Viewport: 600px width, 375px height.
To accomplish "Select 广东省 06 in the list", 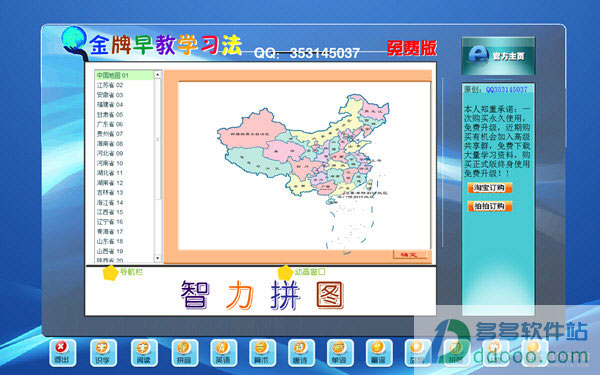I will (x=124, y=124).
